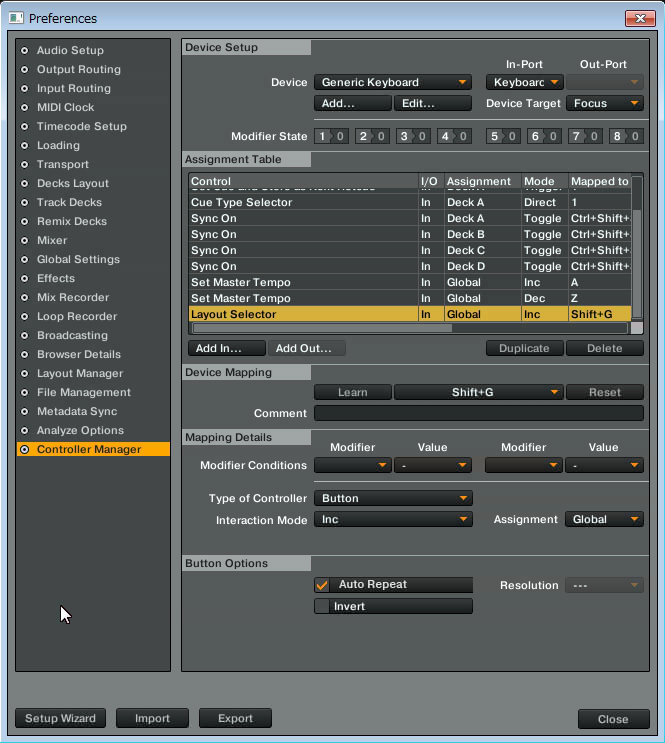The height and width of the screenshot is (743, 665).
Task: Open second modifier Value dropdown
Action: click(604, 465)
